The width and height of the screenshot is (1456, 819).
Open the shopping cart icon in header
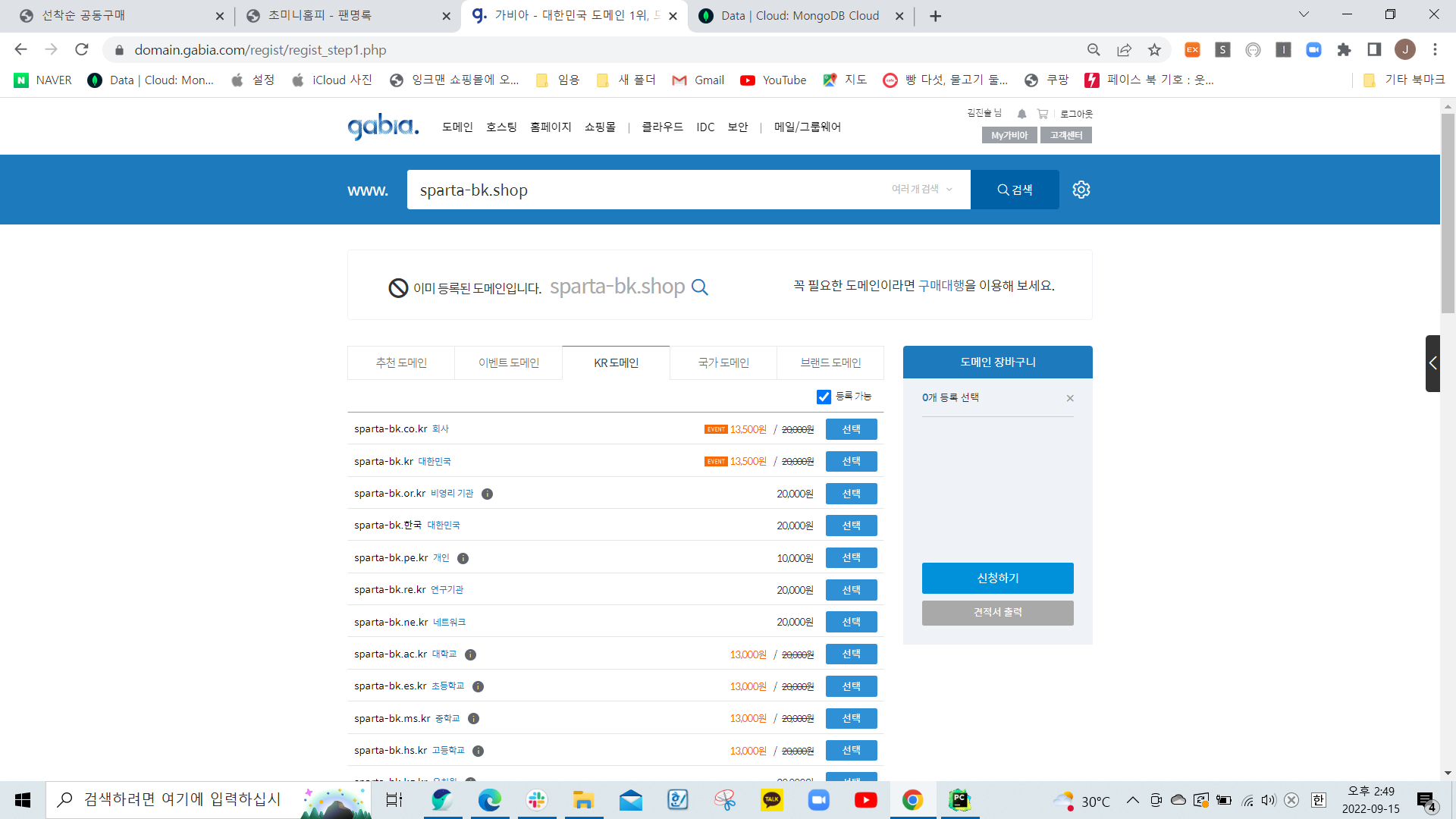point(1043,114)
